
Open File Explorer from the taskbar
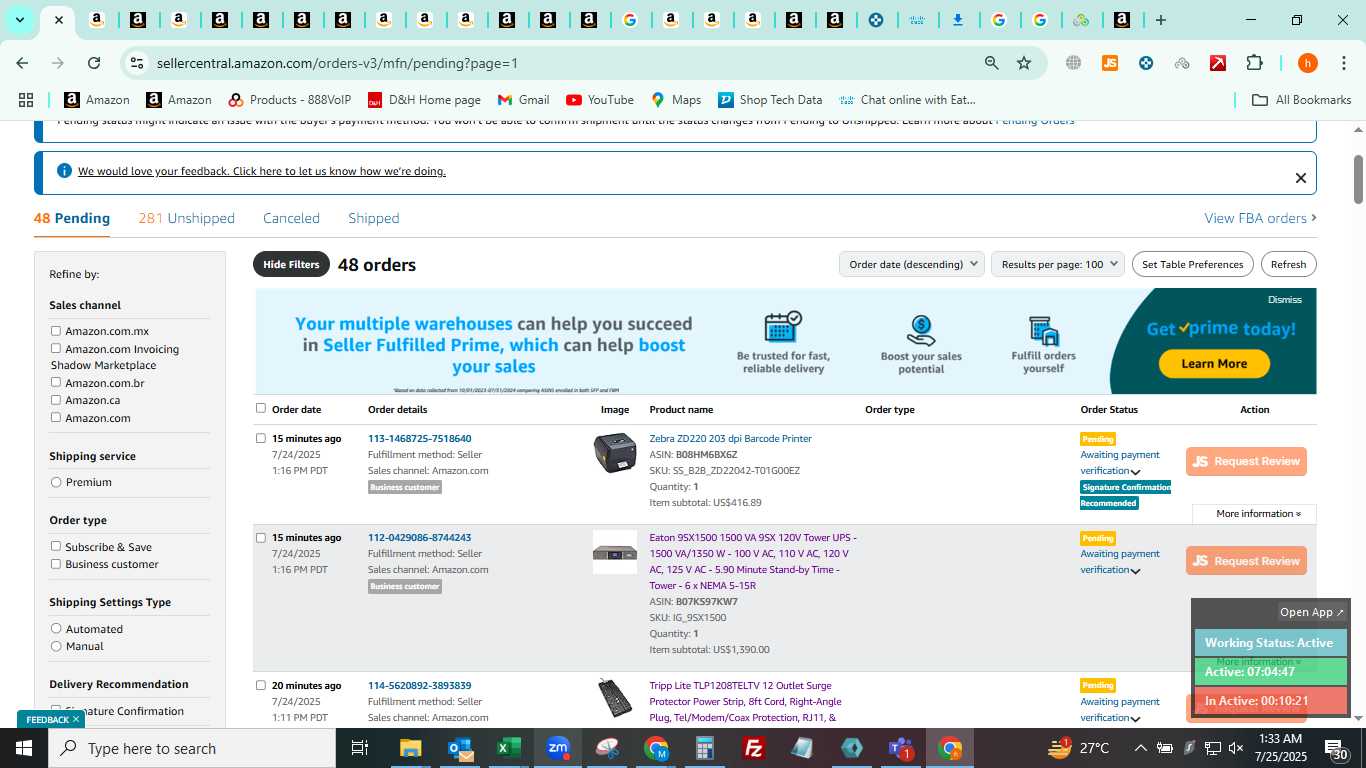coord(410,748)
